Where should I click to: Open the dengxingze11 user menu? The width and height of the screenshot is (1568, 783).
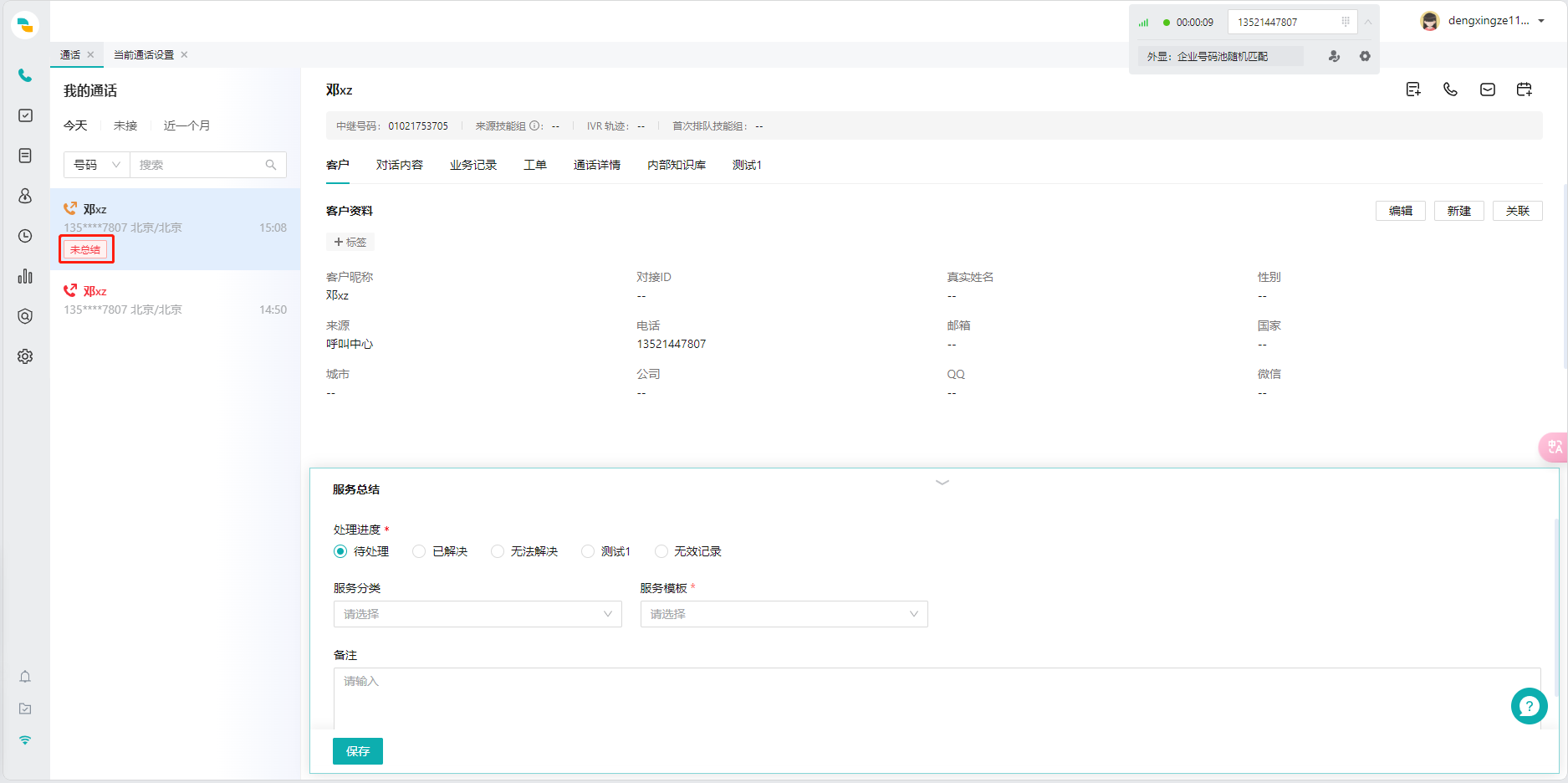(1483, 21)
